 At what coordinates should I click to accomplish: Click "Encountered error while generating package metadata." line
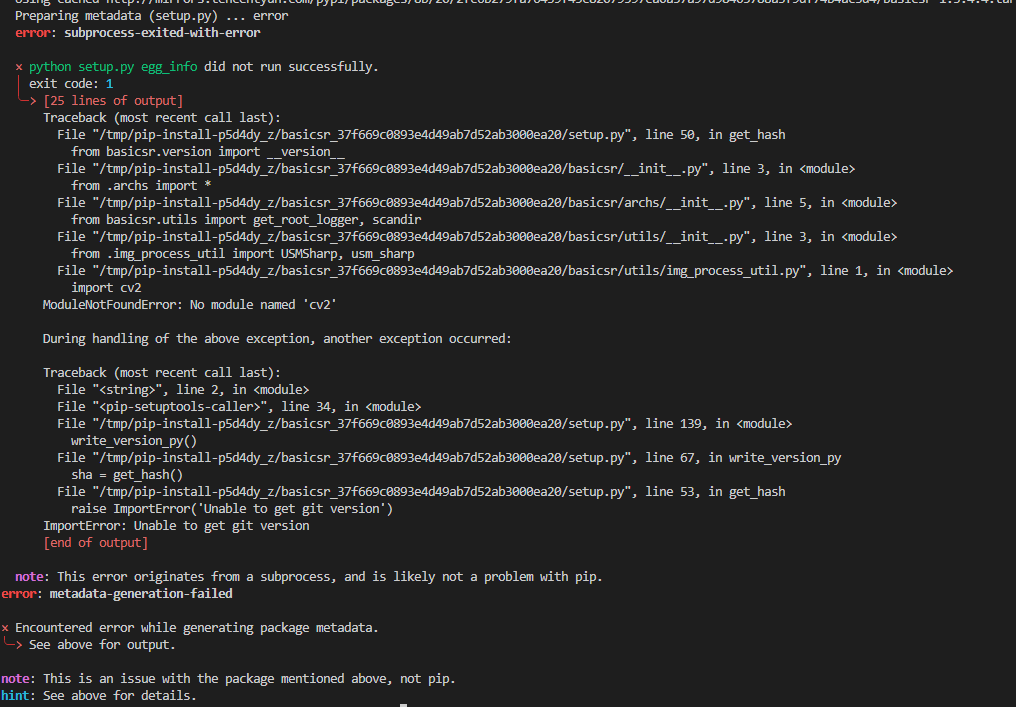190,627
